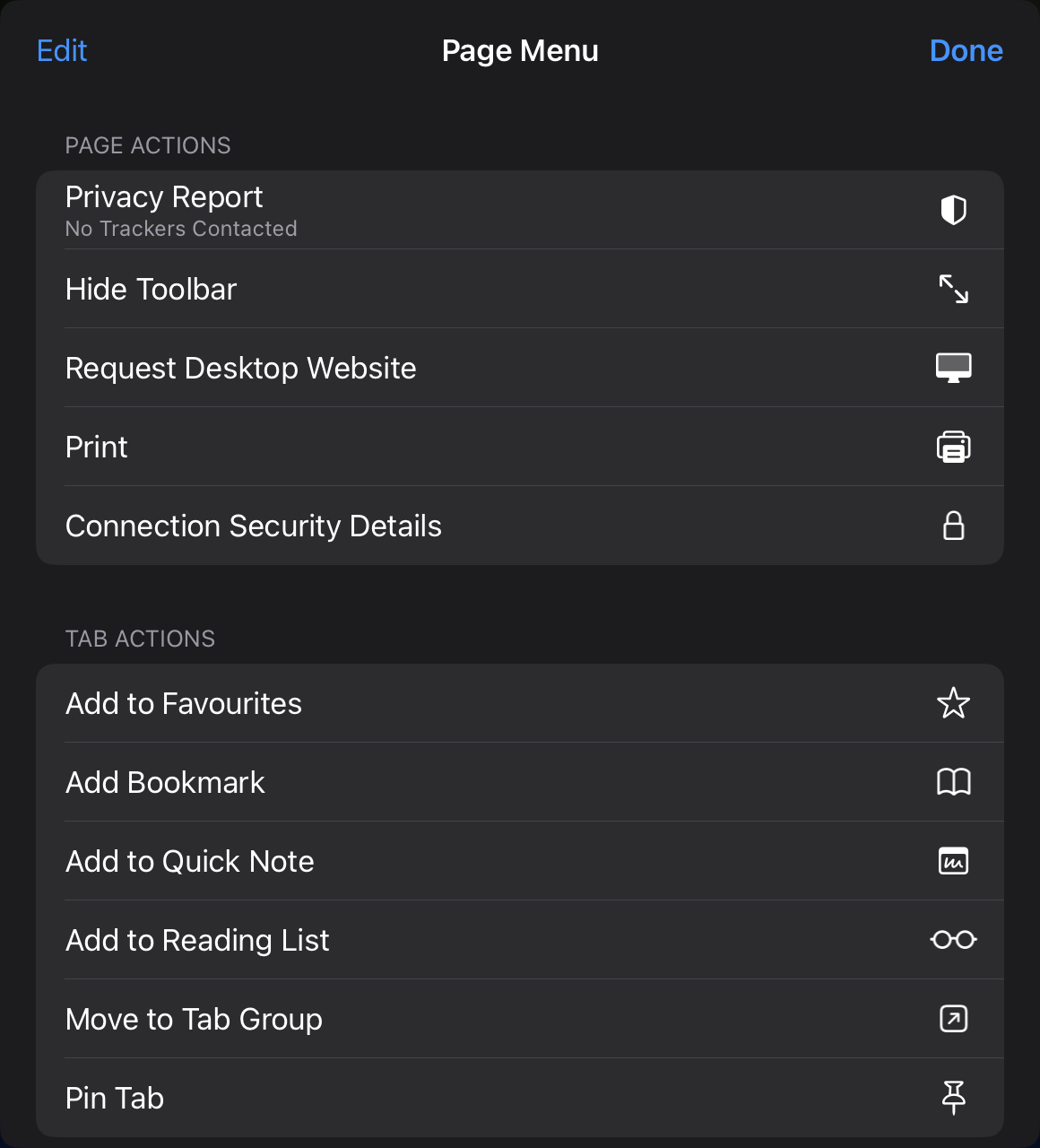The width and height of the screenshot is (1040, 1148).
Task: Click the padlock security icon
Action: pos(953,526)
